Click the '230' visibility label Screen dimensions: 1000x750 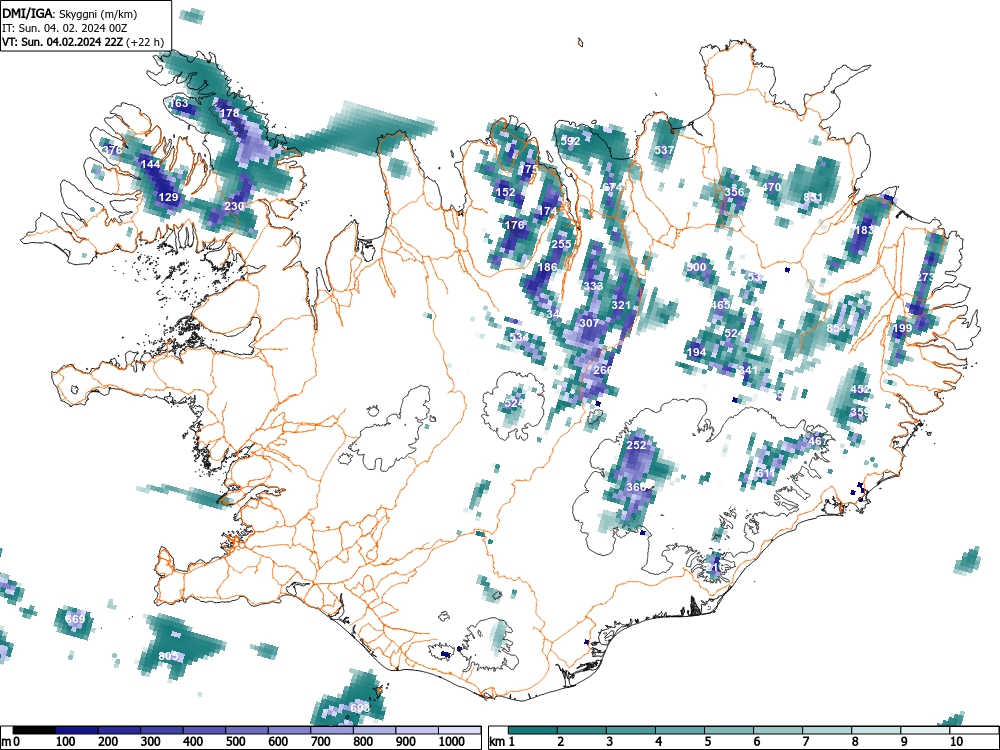pos(234,206)
